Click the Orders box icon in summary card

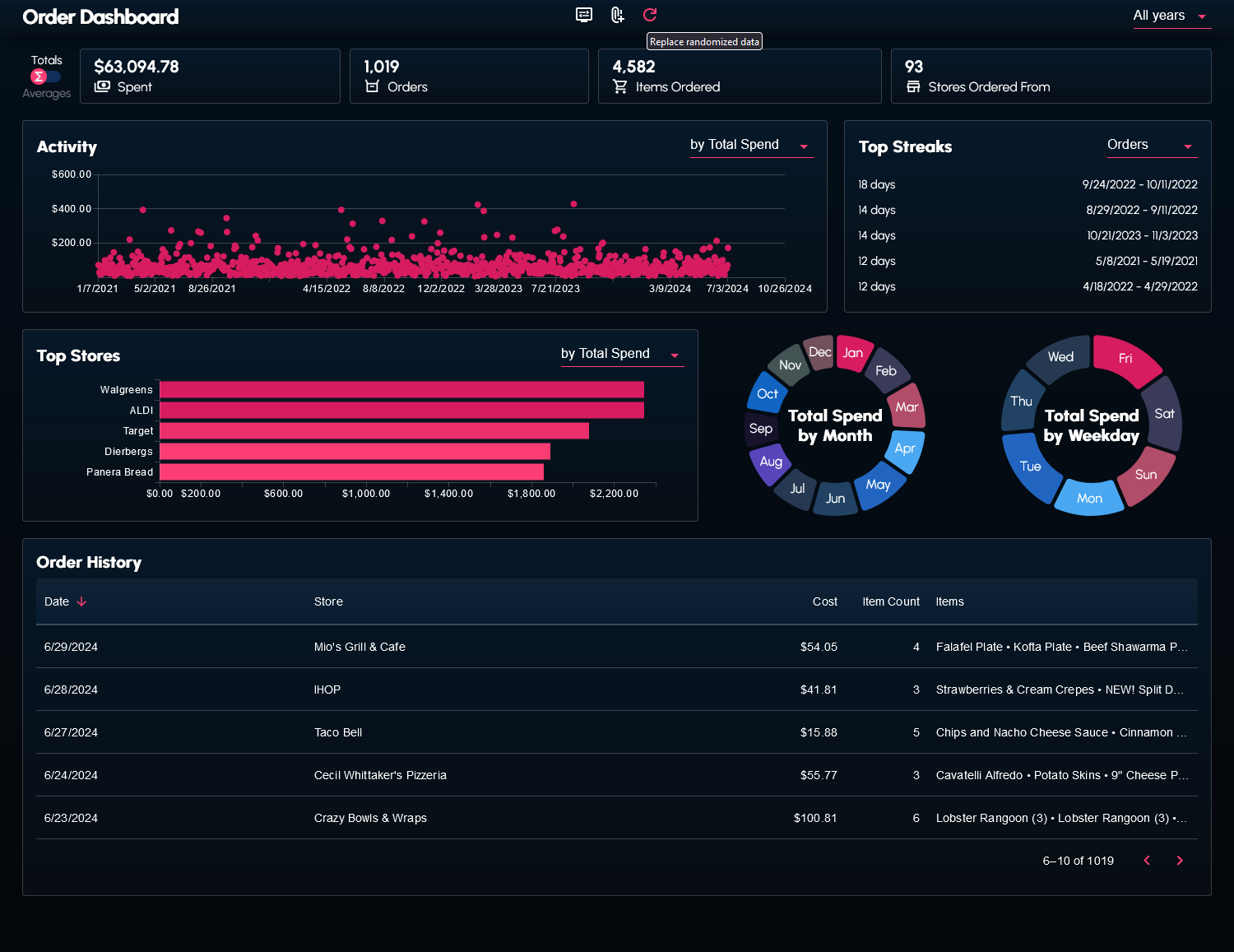tap(372, 86)
